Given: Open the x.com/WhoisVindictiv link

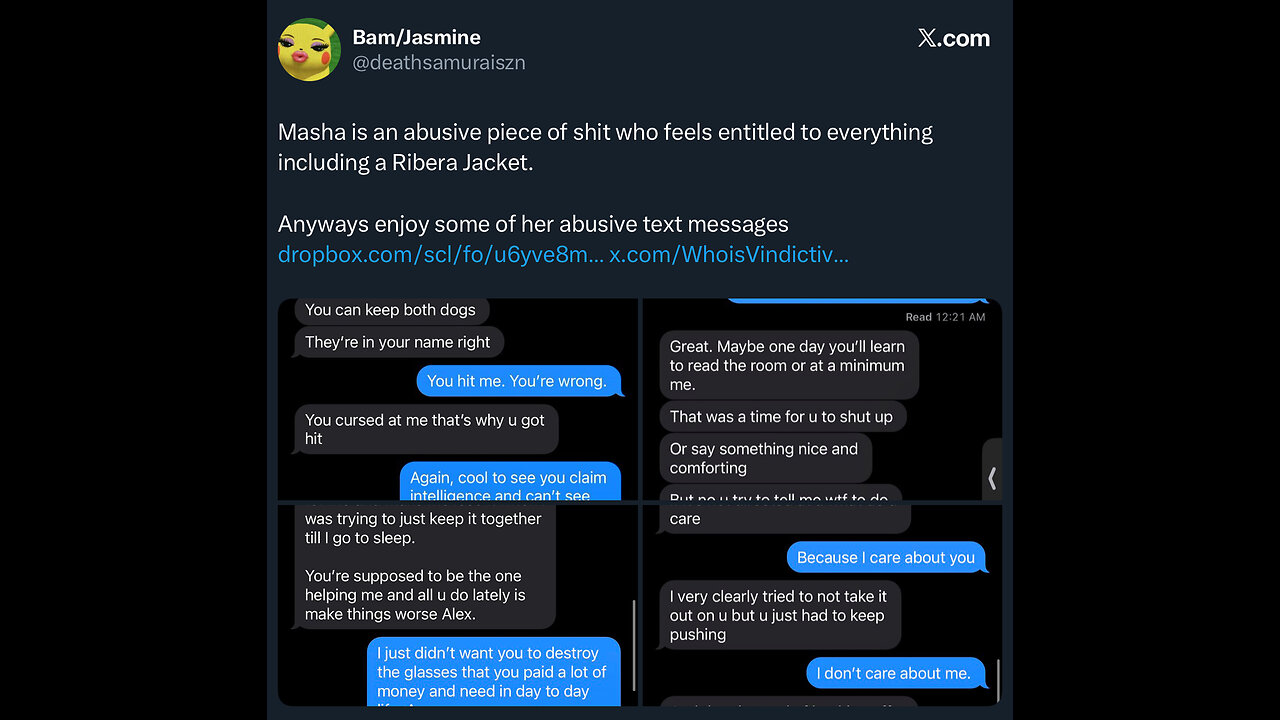Looking at the screenshot, I should [729, 255].
